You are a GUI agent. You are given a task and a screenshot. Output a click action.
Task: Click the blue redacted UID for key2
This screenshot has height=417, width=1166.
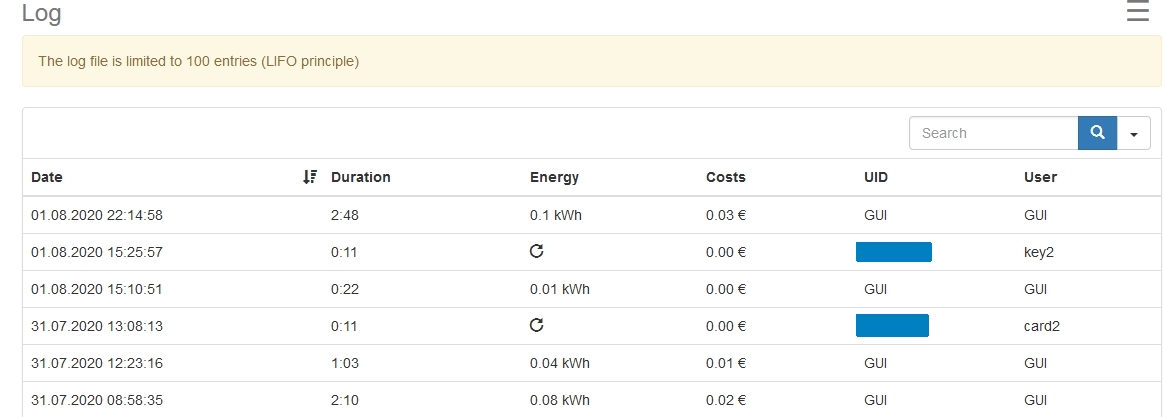tap(894, 252)
